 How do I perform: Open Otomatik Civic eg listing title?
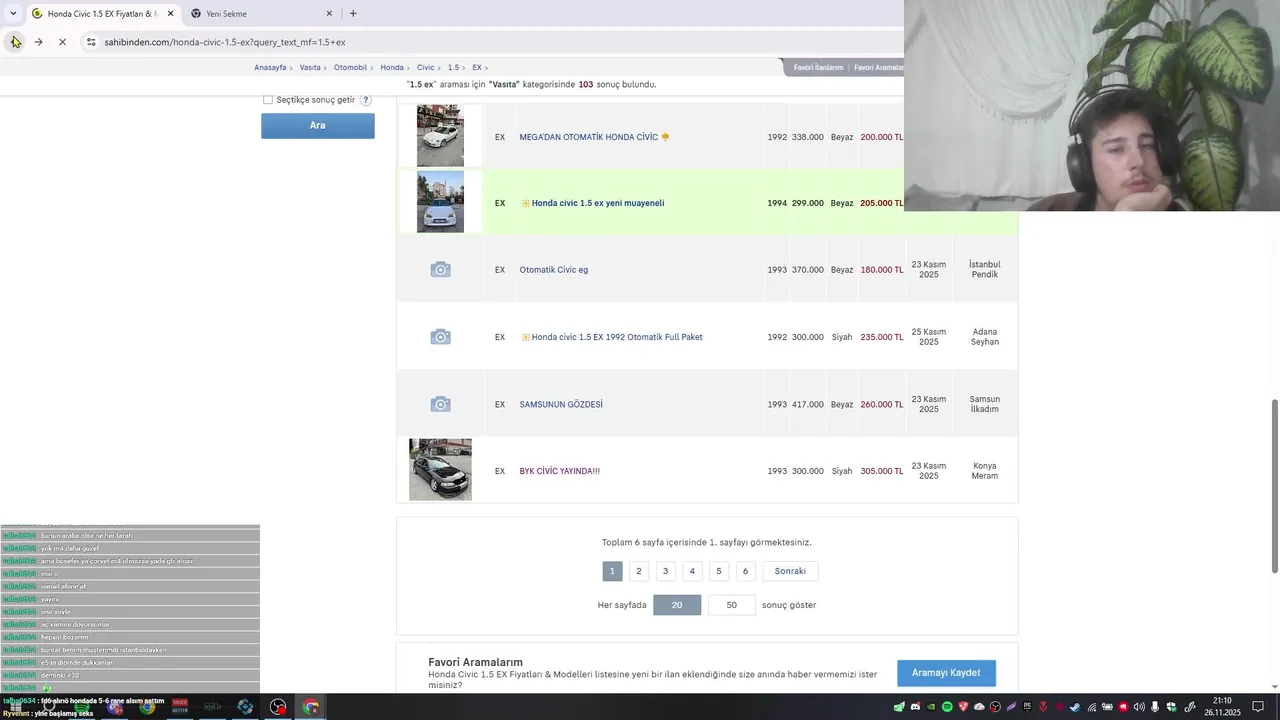pos(554,270)
